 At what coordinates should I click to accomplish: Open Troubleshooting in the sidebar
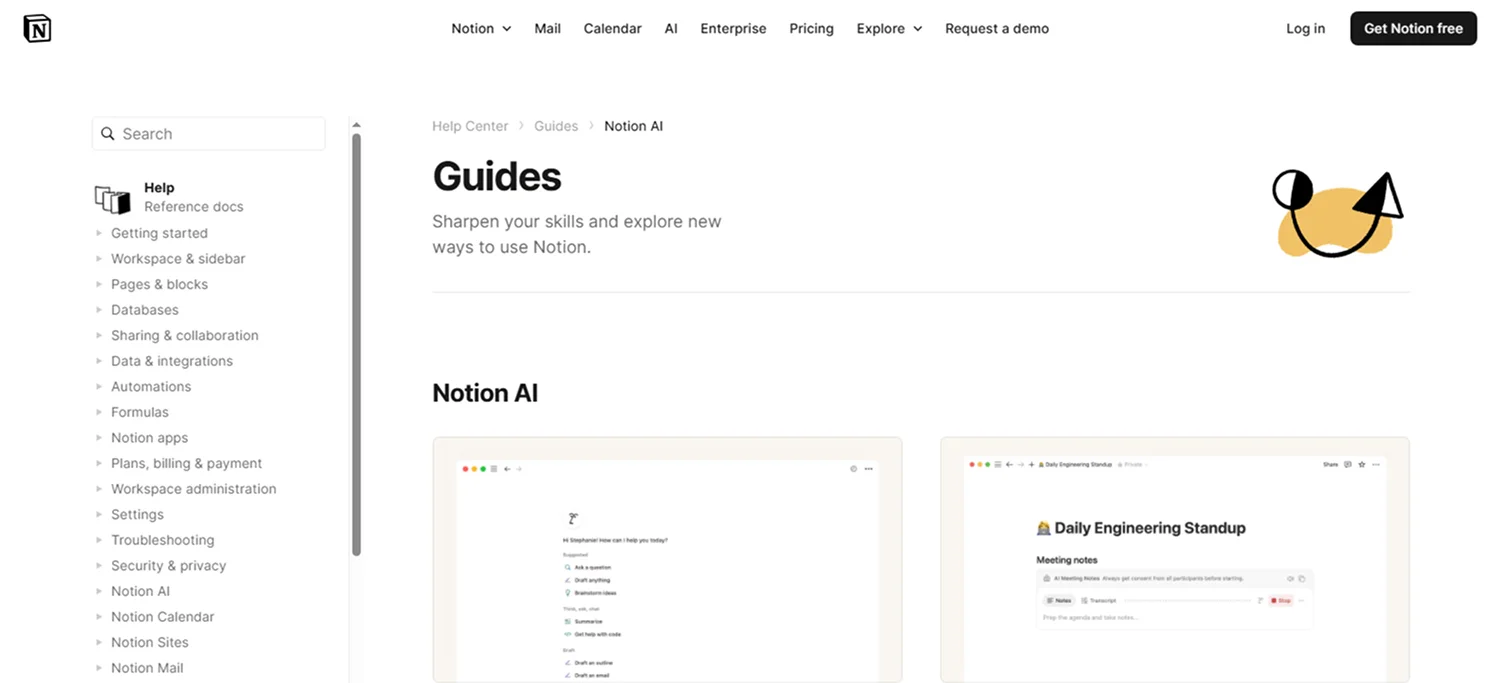[x=162, y=540]
